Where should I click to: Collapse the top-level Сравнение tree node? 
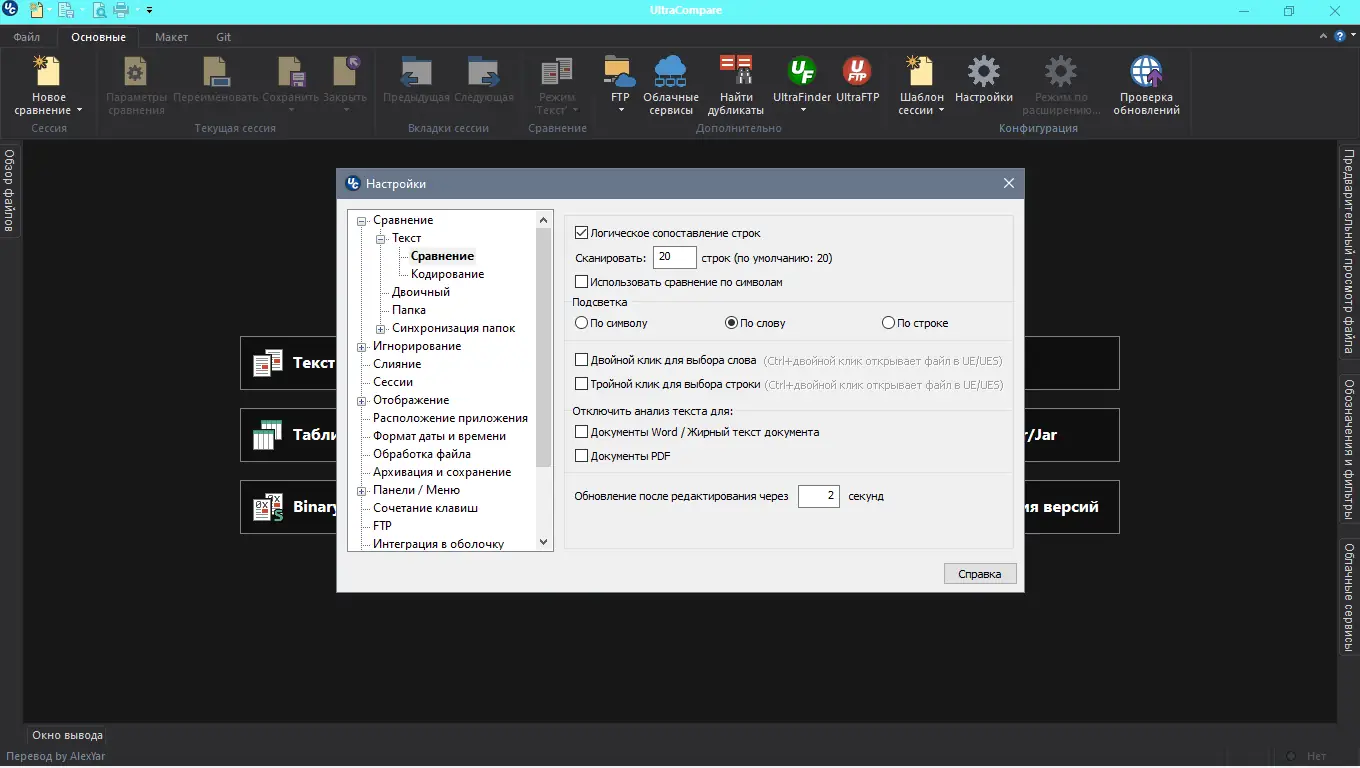(361, 221)
